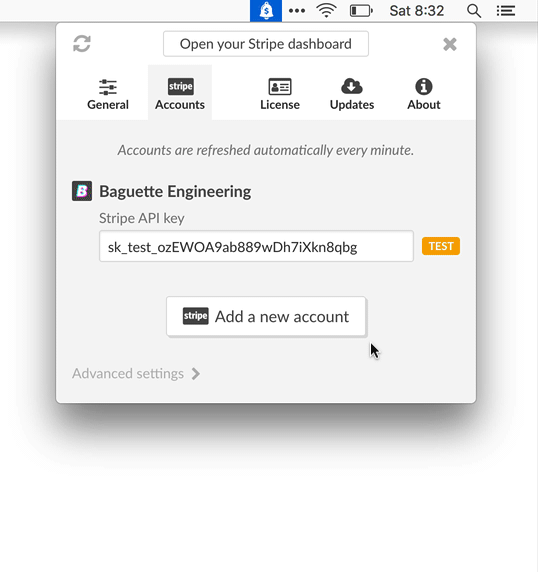Viewport: 538px width, 572px height.
Task: Close the preferences popover
Action: [450, 44]
